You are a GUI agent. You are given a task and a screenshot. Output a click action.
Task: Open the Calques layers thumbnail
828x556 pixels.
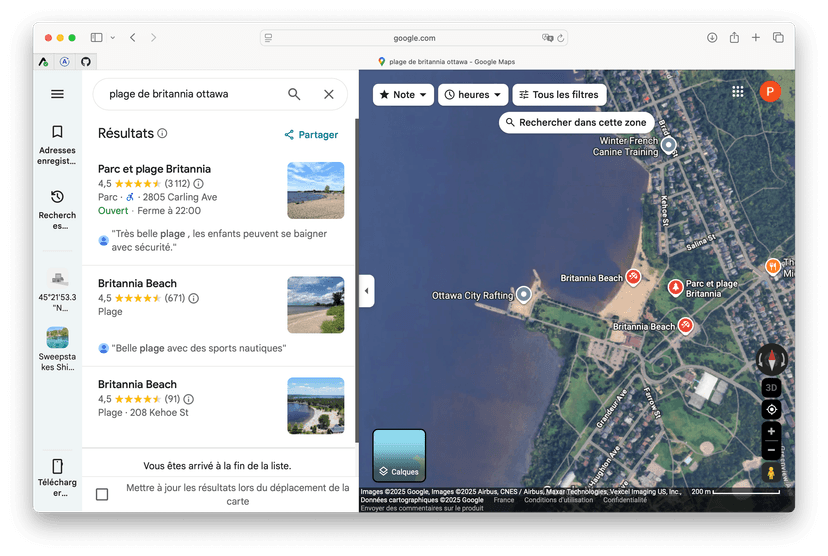pyautogui.click(x=399, y=456)
